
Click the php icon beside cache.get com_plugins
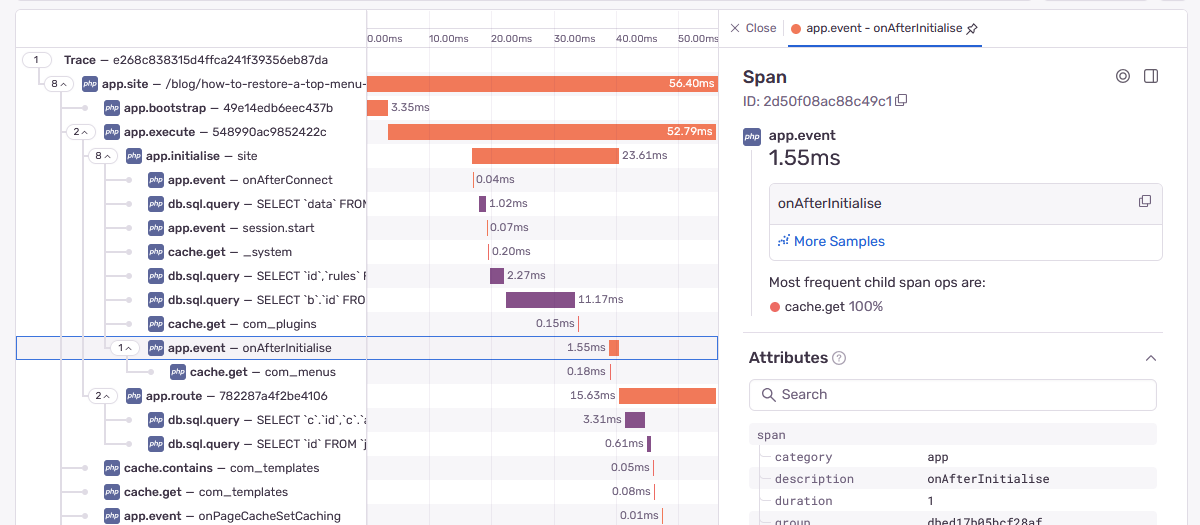(156, 324)
